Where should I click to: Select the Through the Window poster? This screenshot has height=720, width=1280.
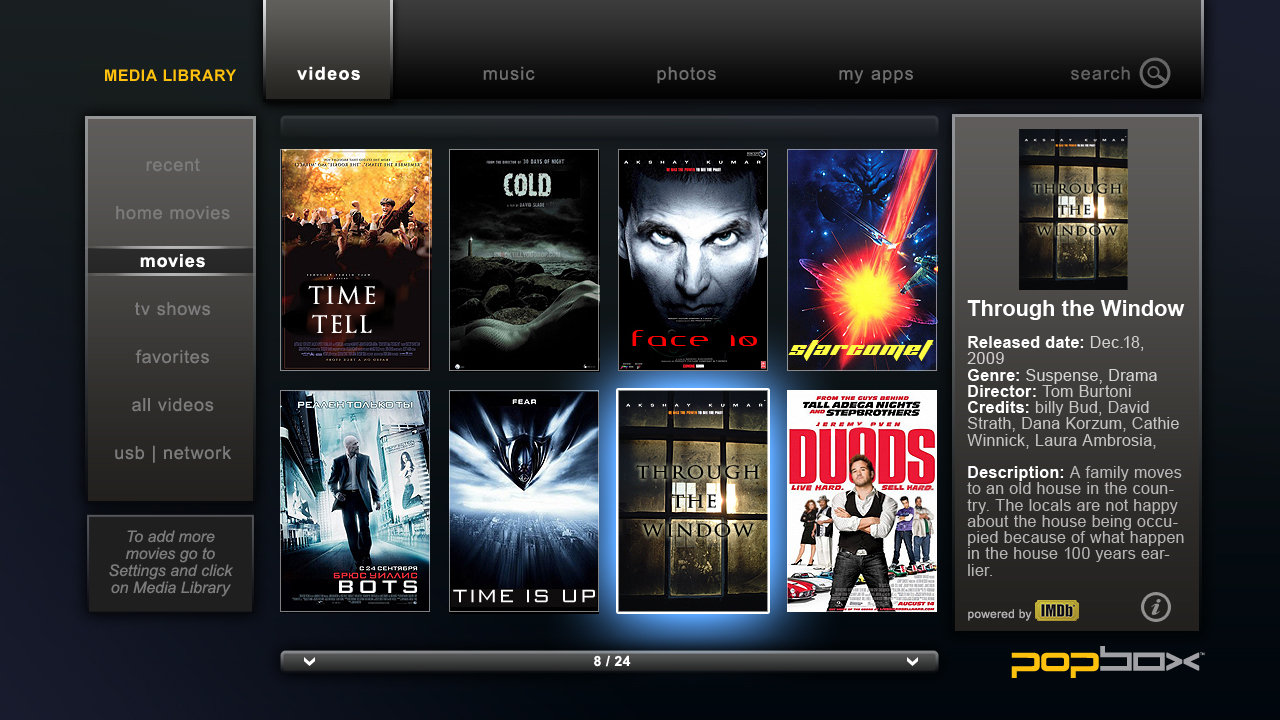tap(692, 500)
